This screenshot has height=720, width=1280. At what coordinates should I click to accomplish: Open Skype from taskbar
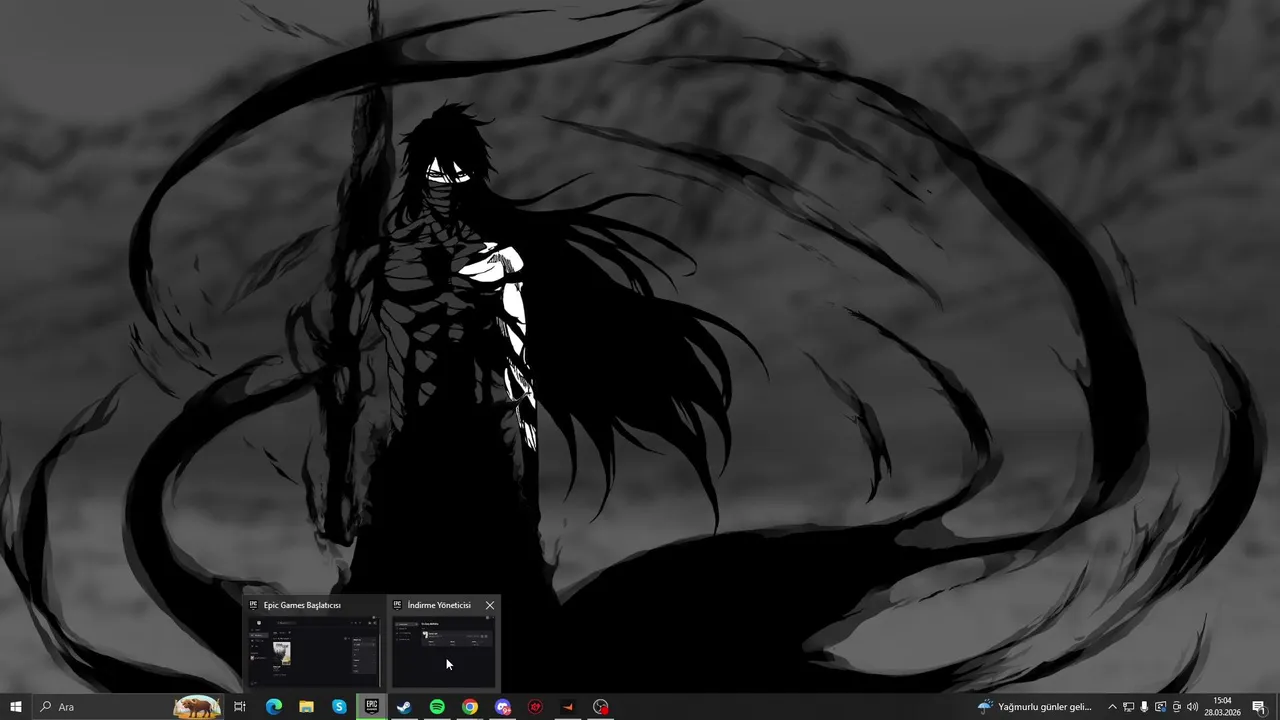(339, 707)
